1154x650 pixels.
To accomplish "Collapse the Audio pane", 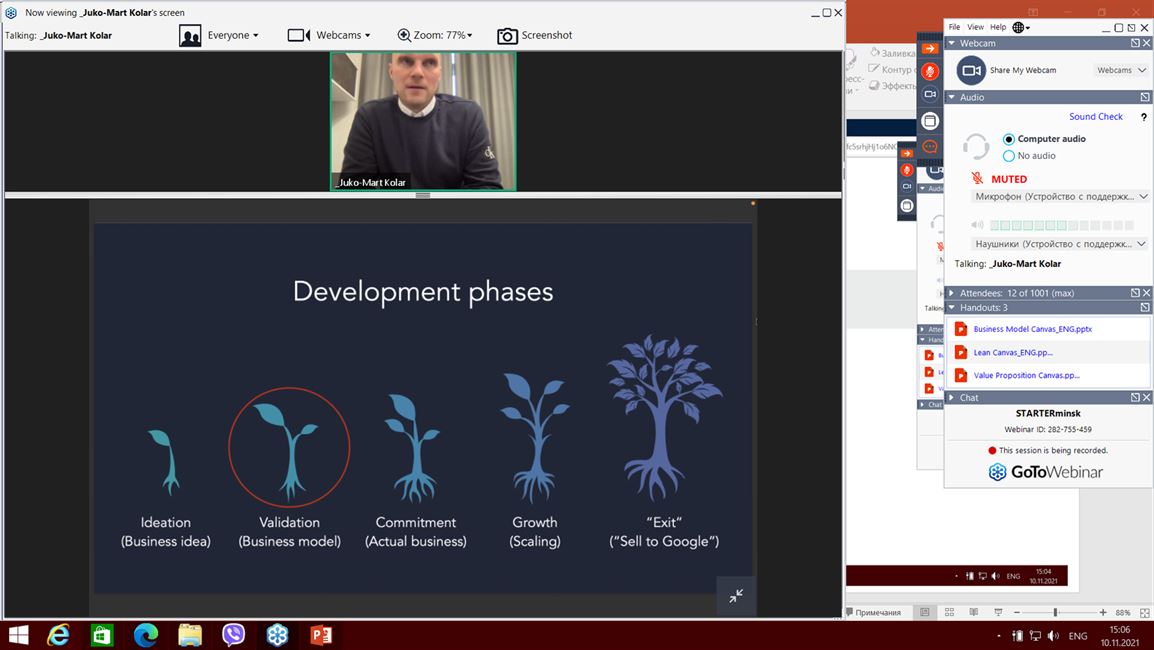I will pos(952,97).
